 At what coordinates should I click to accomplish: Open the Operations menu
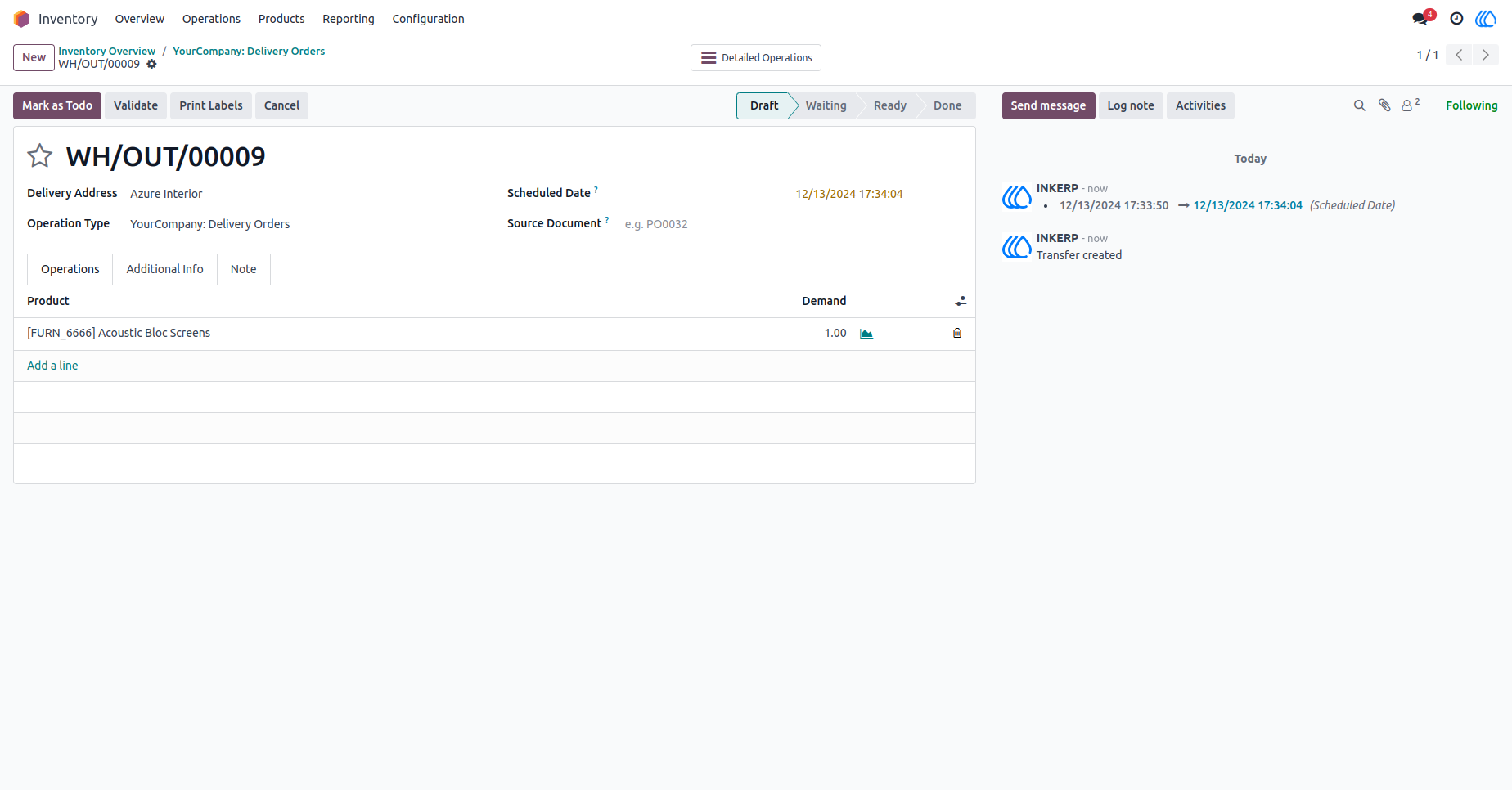pyautogui.click(x=211, y=19)
